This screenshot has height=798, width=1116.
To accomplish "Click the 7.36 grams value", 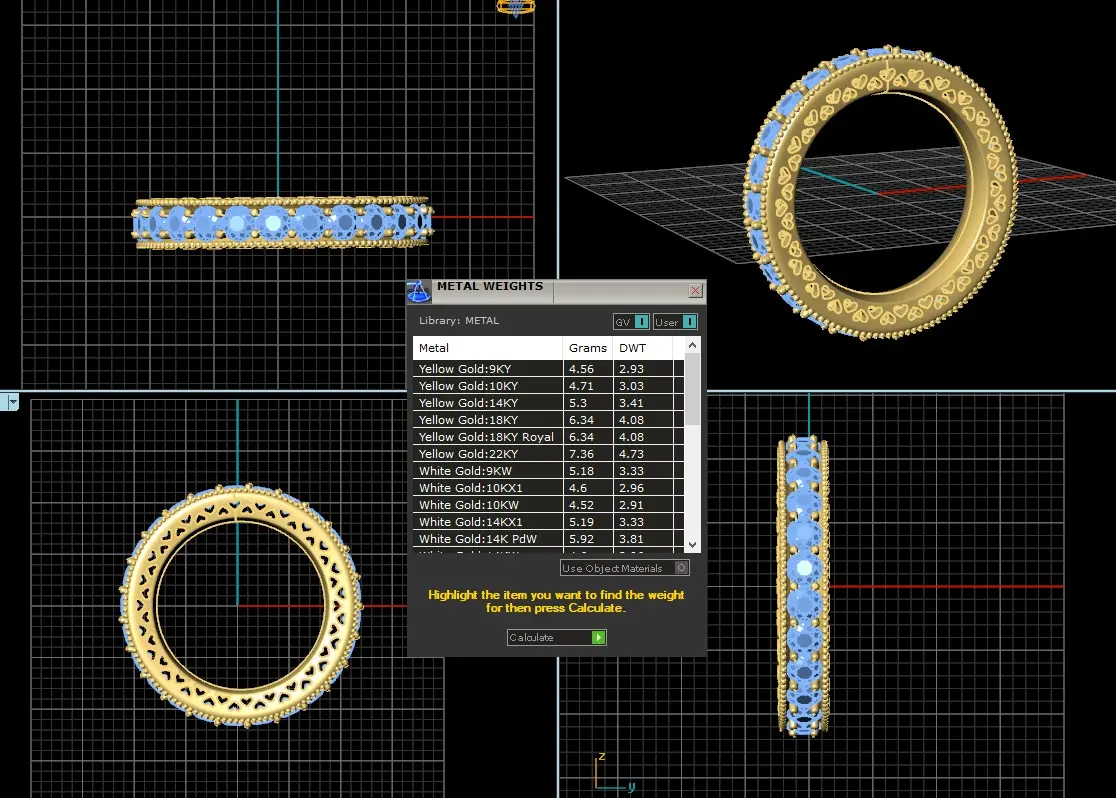I will 581,454.
